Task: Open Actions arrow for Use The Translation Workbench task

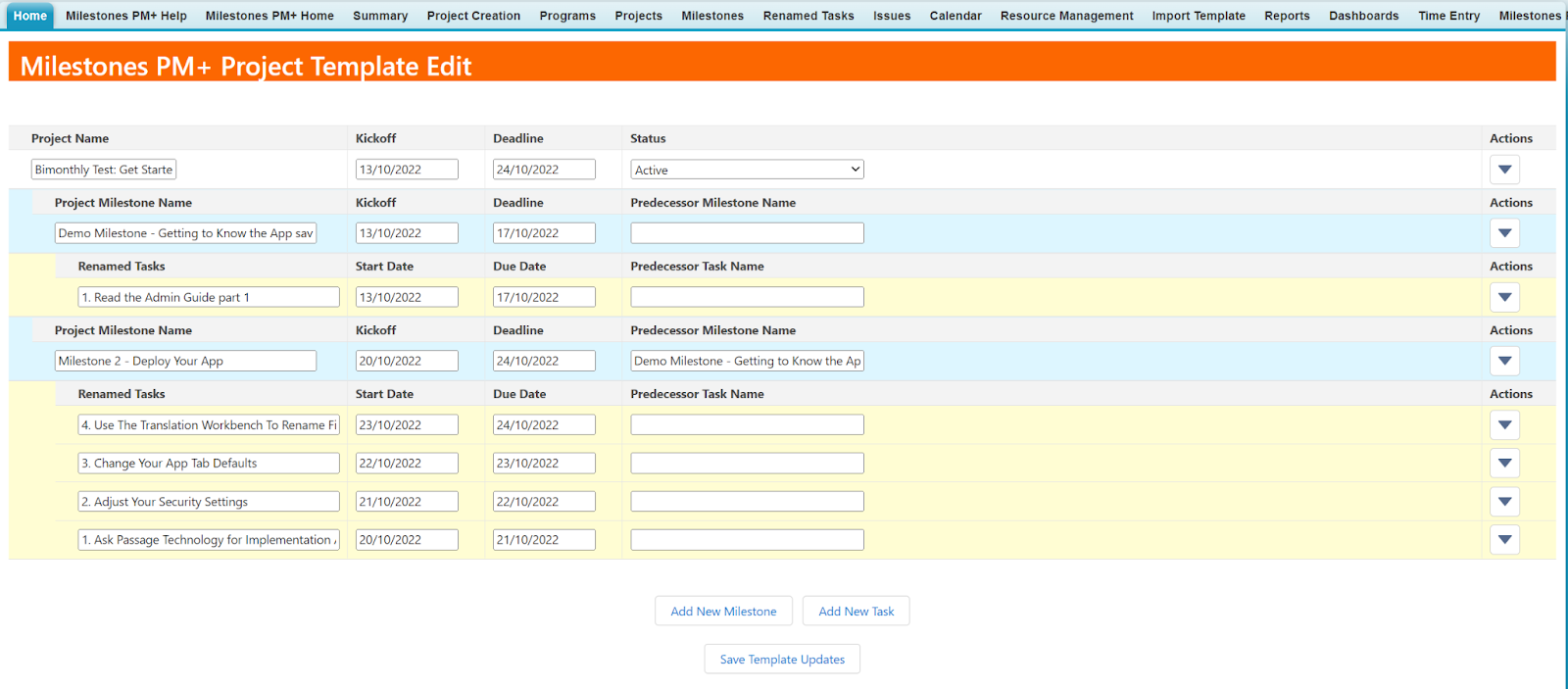Action: point(1504,425)
